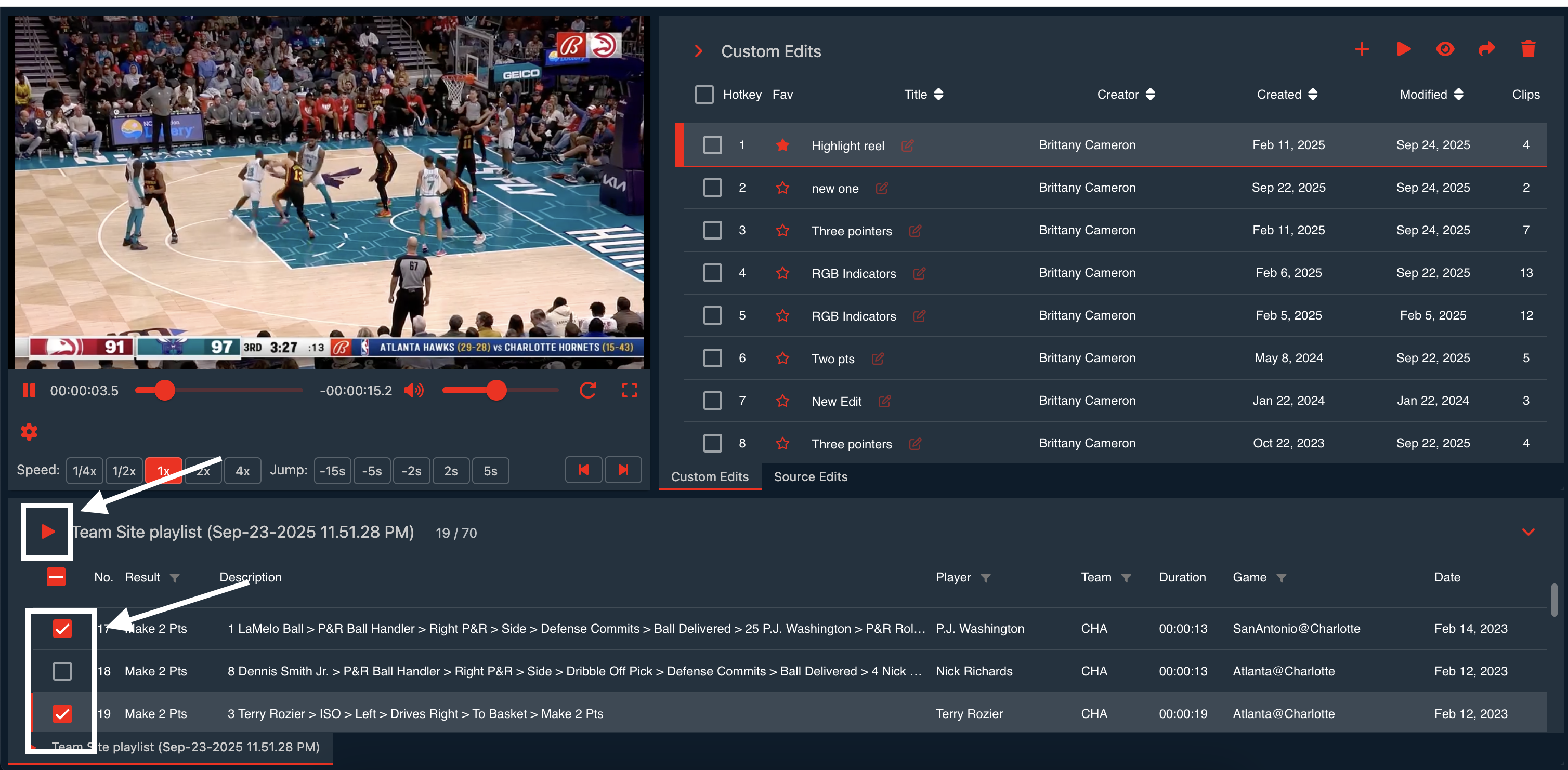Enter fullscreen video mode
Image resolution: width=1568 pixels, height=770 pixels.
click(629, 390)
